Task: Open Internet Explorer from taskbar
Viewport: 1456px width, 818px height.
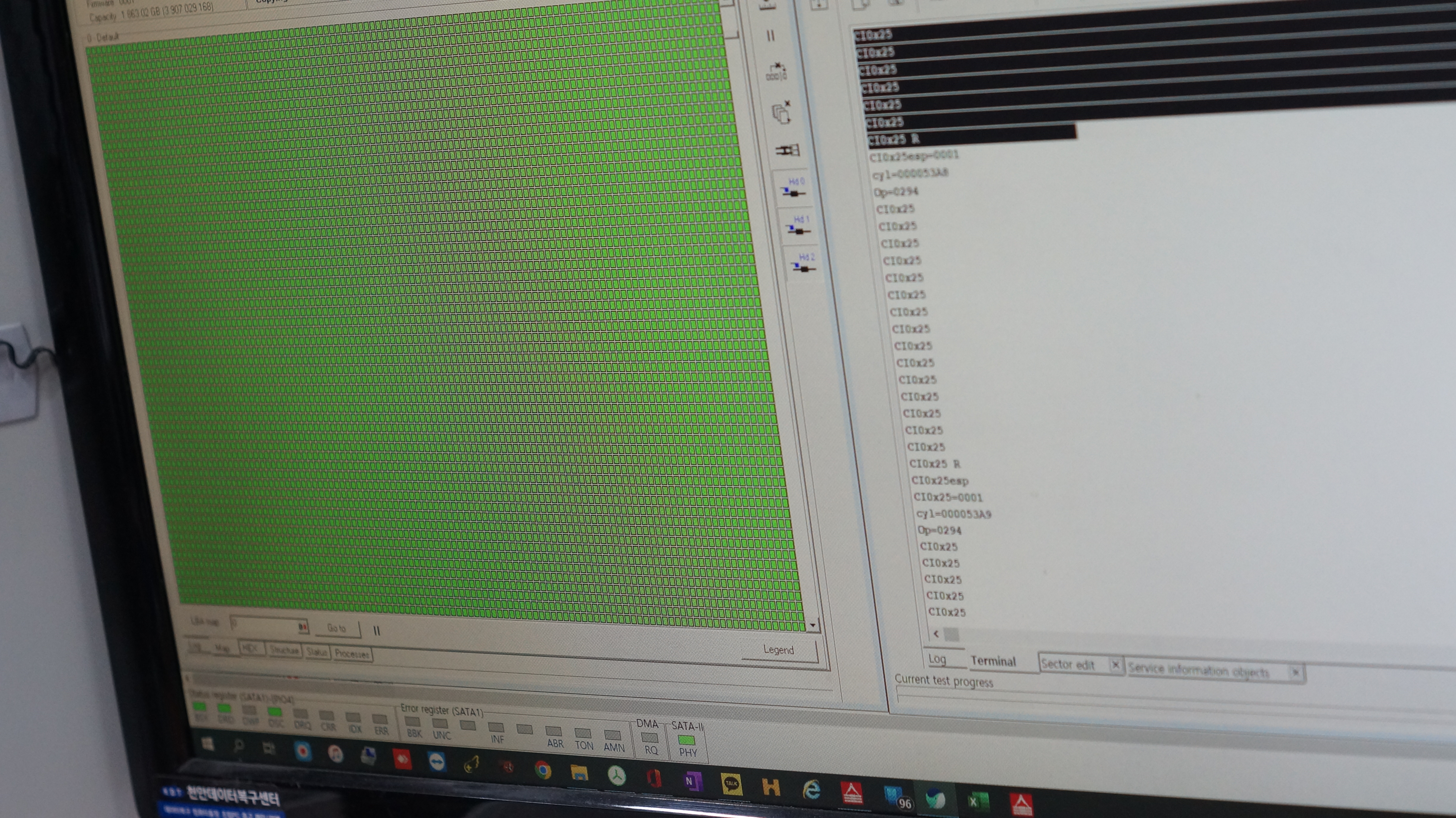Action: click(811, 790)
